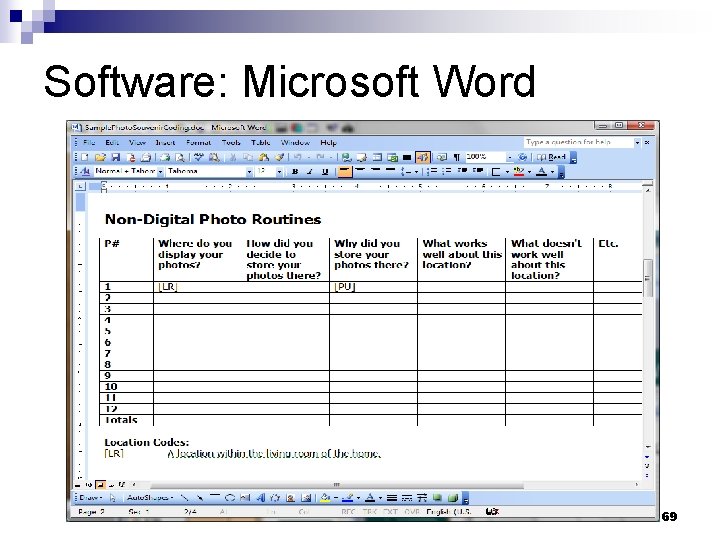The width and height of the screenshot is (720, 540).
Task: Click the Format Painter brush icon
Action: [279, 158]
